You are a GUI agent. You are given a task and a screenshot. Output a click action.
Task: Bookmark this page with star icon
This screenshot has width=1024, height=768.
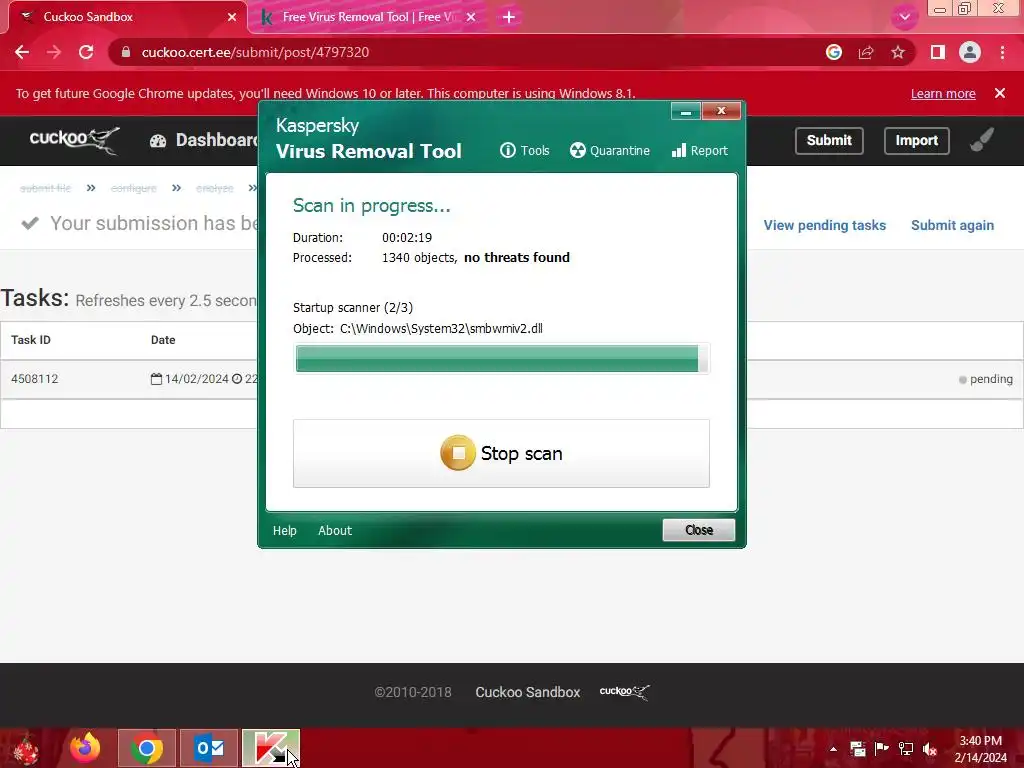coord(898,52)
